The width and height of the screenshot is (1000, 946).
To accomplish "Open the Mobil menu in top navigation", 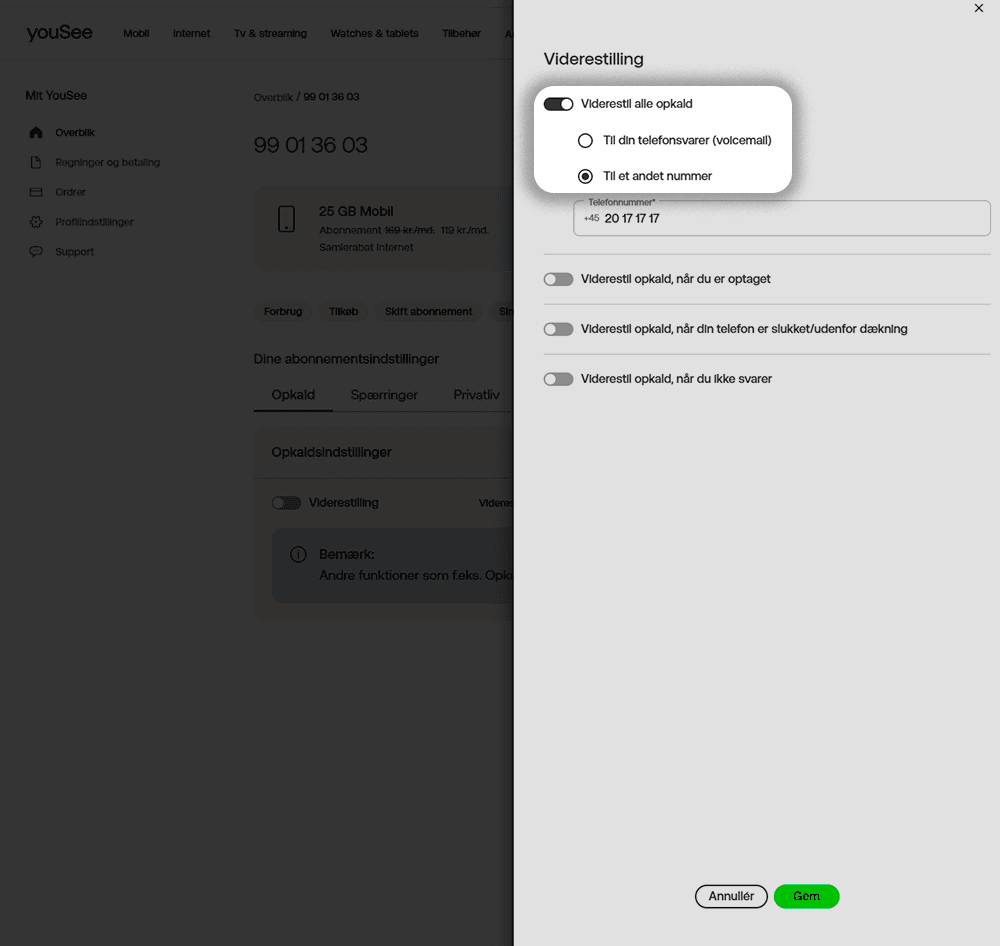I will coord(136,34).
